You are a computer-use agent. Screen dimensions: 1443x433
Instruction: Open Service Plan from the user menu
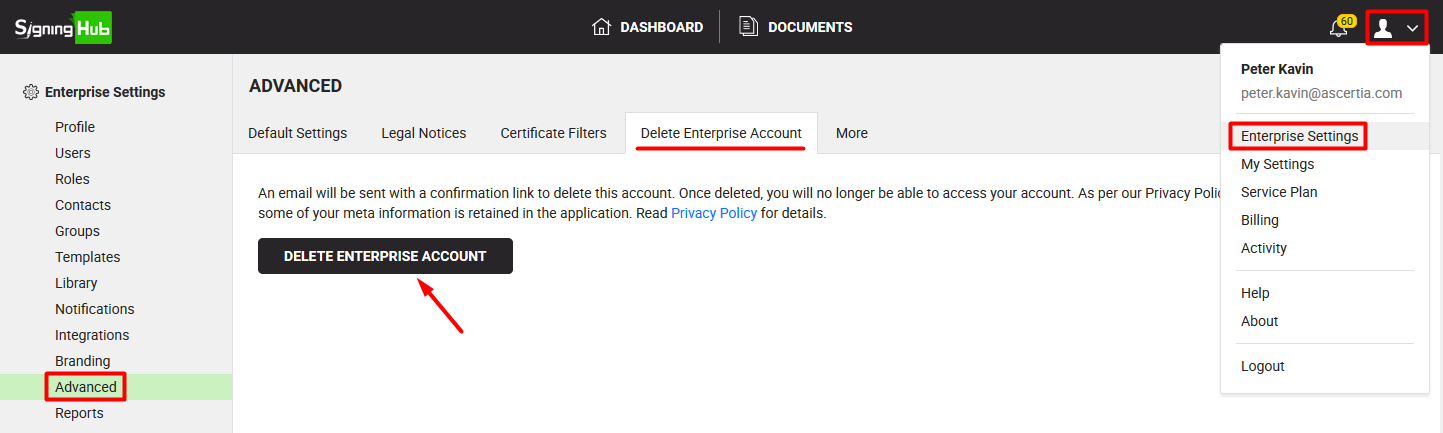pos(1278,192)
